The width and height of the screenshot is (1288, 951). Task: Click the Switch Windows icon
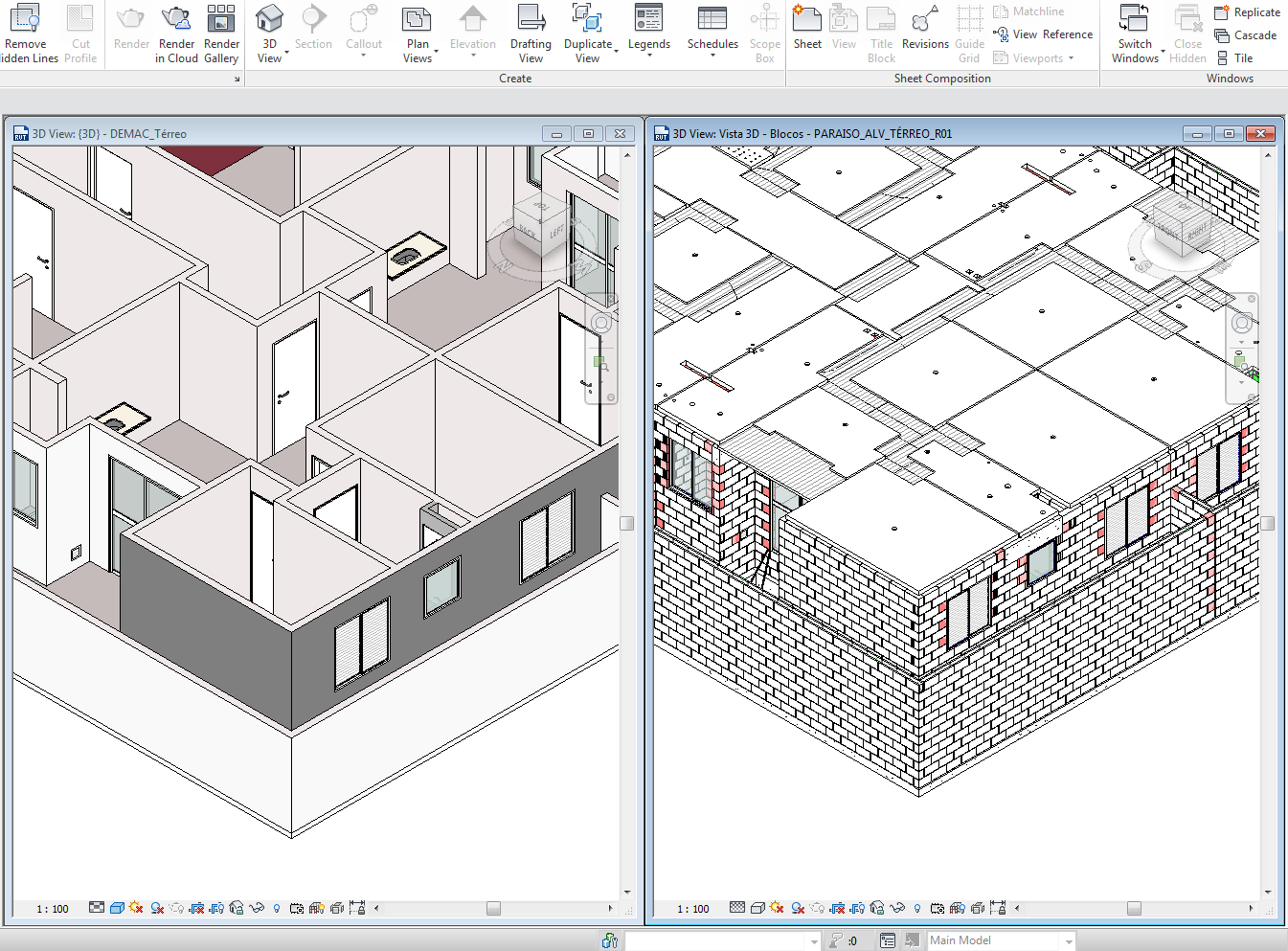click(1134, 19)
